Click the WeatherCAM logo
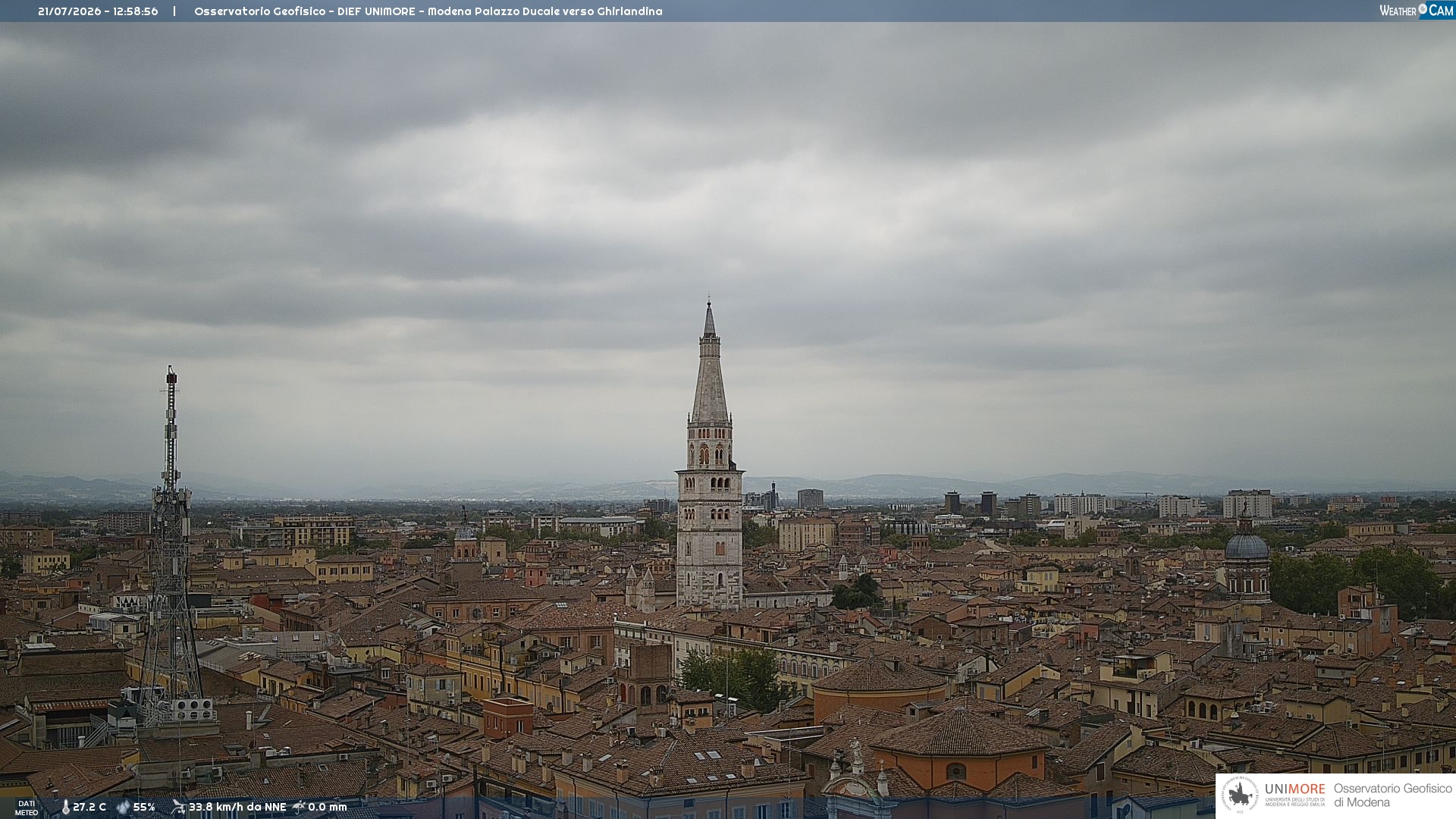Image resolution: width=1456 pixels, height=819 pixels. 1417,11
